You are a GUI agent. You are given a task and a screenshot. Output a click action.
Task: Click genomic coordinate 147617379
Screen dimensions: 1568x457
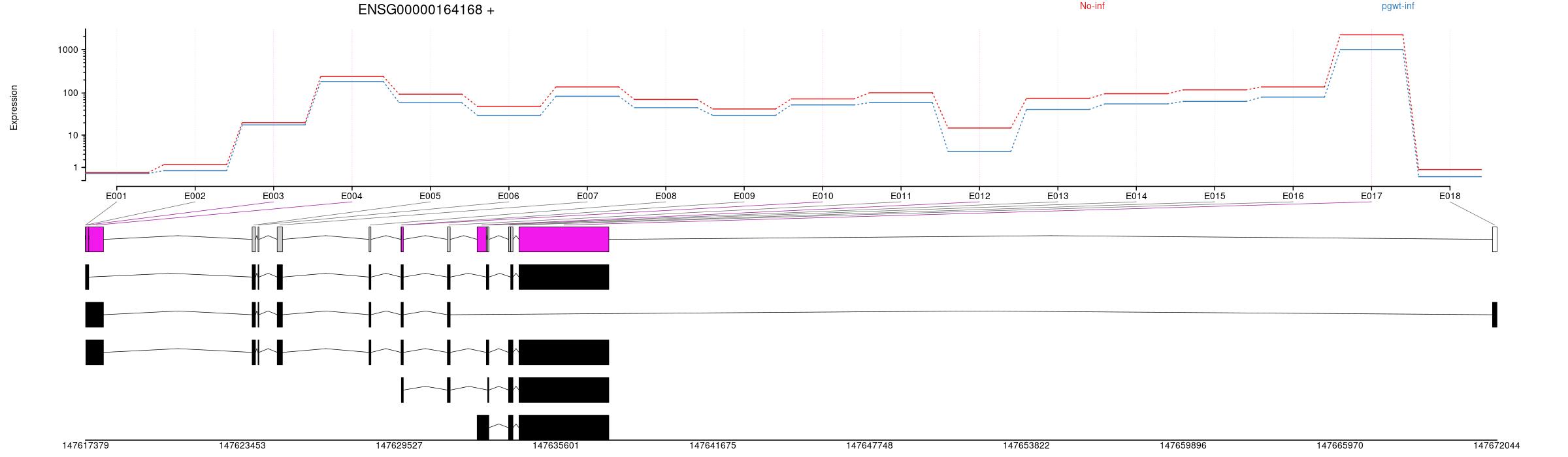(x=86, y=446)
